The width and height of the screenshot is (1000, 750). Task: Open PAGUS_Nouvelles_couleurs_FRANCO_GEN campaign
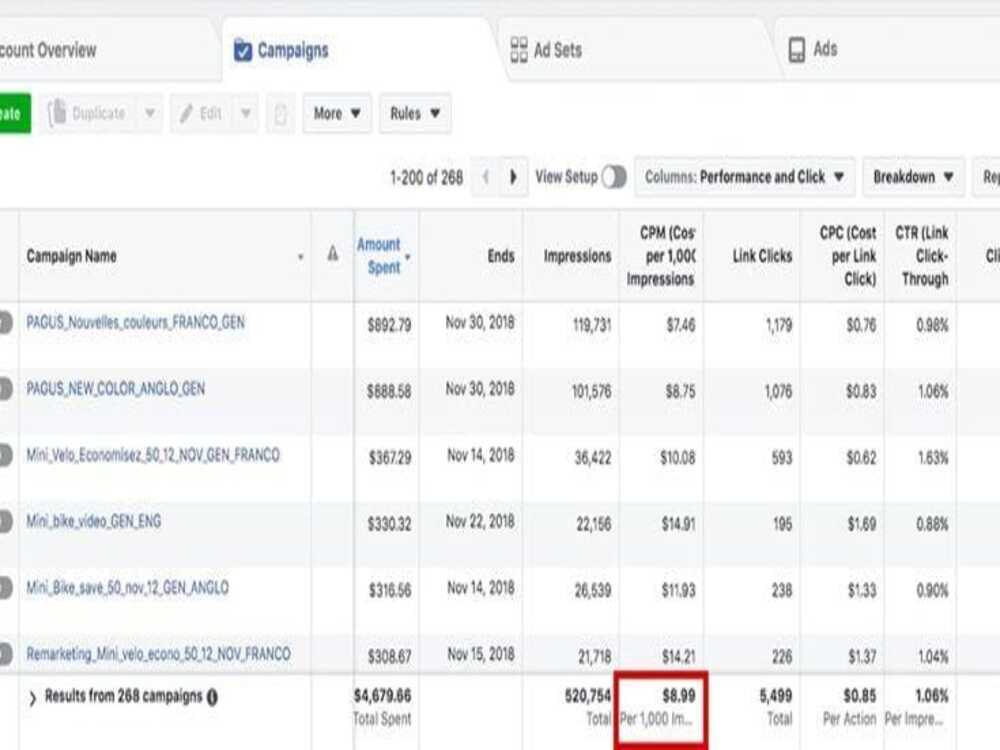click(135, 323)
